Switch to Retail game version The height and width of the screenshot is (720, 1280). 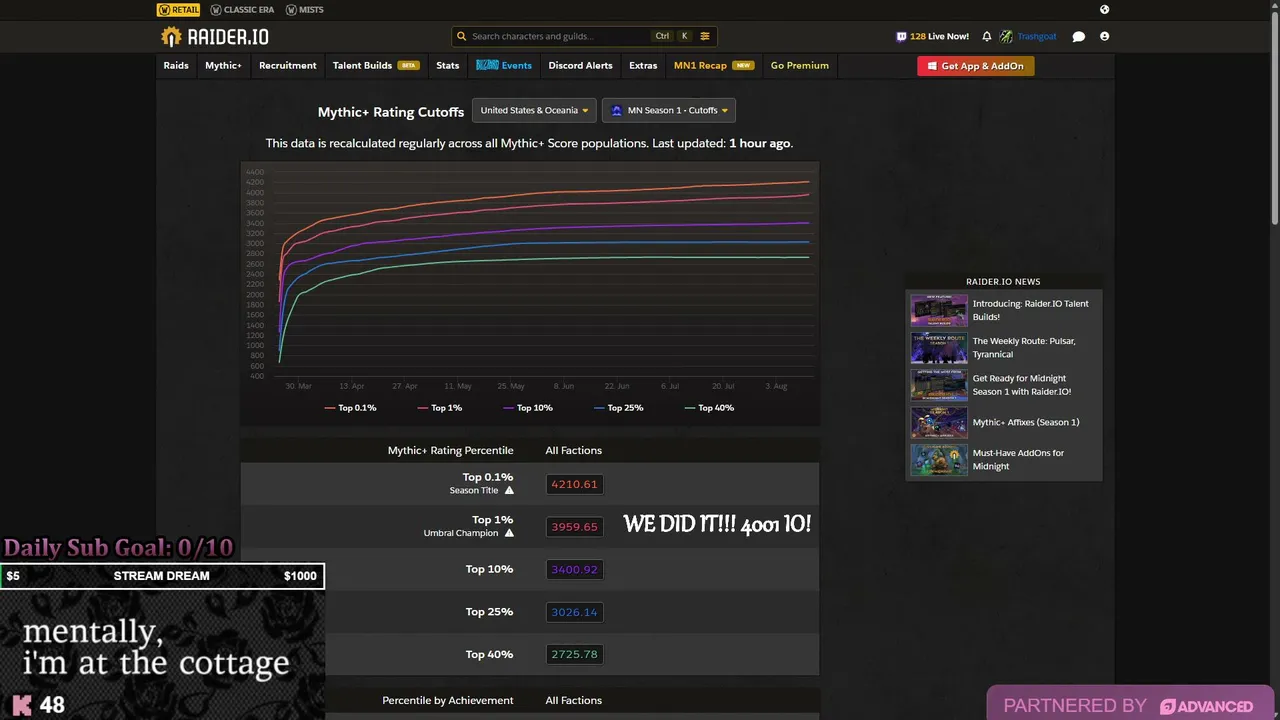(179, 9)
